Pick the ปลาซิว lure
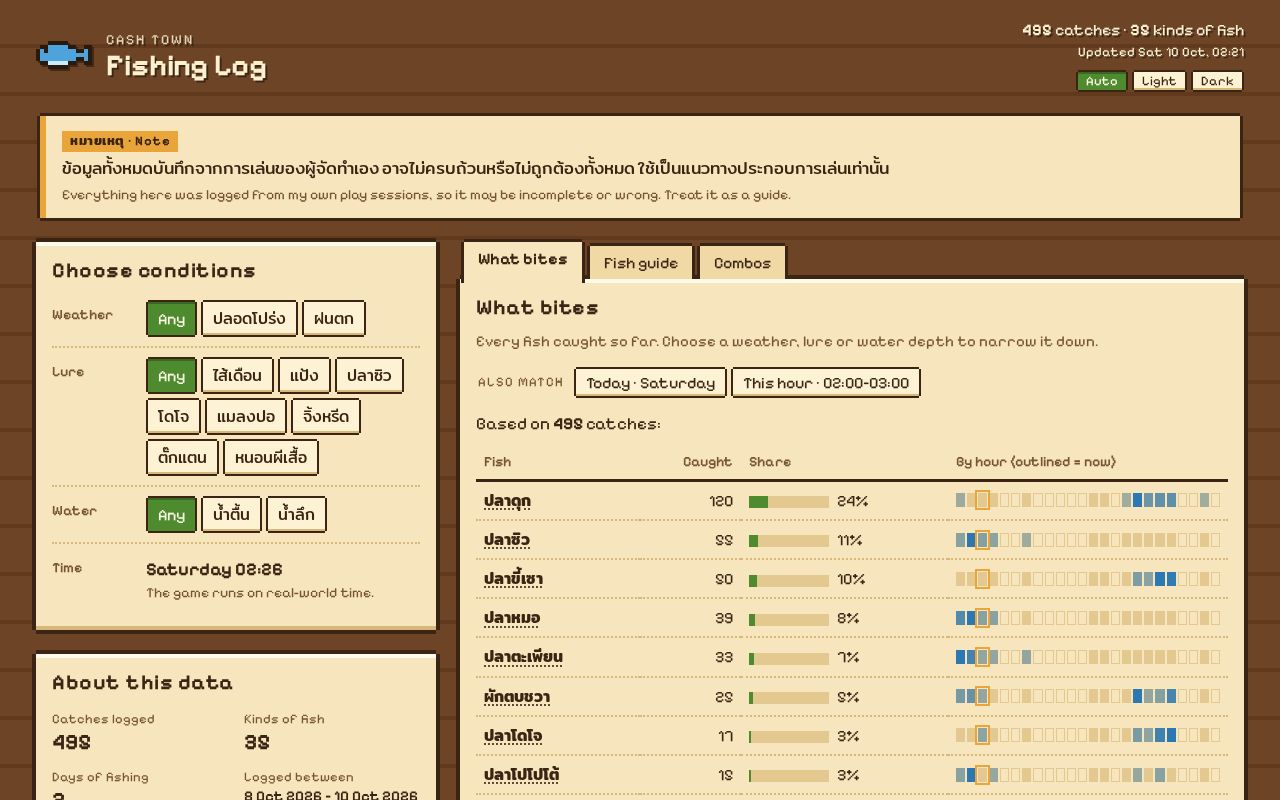This screenshot has height=800, width=1280. click(x=369, y=376)
